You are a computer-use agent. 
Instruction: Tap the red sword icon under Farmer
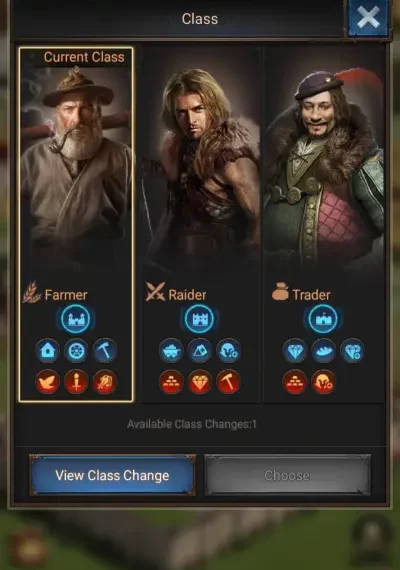pos(76,382)
